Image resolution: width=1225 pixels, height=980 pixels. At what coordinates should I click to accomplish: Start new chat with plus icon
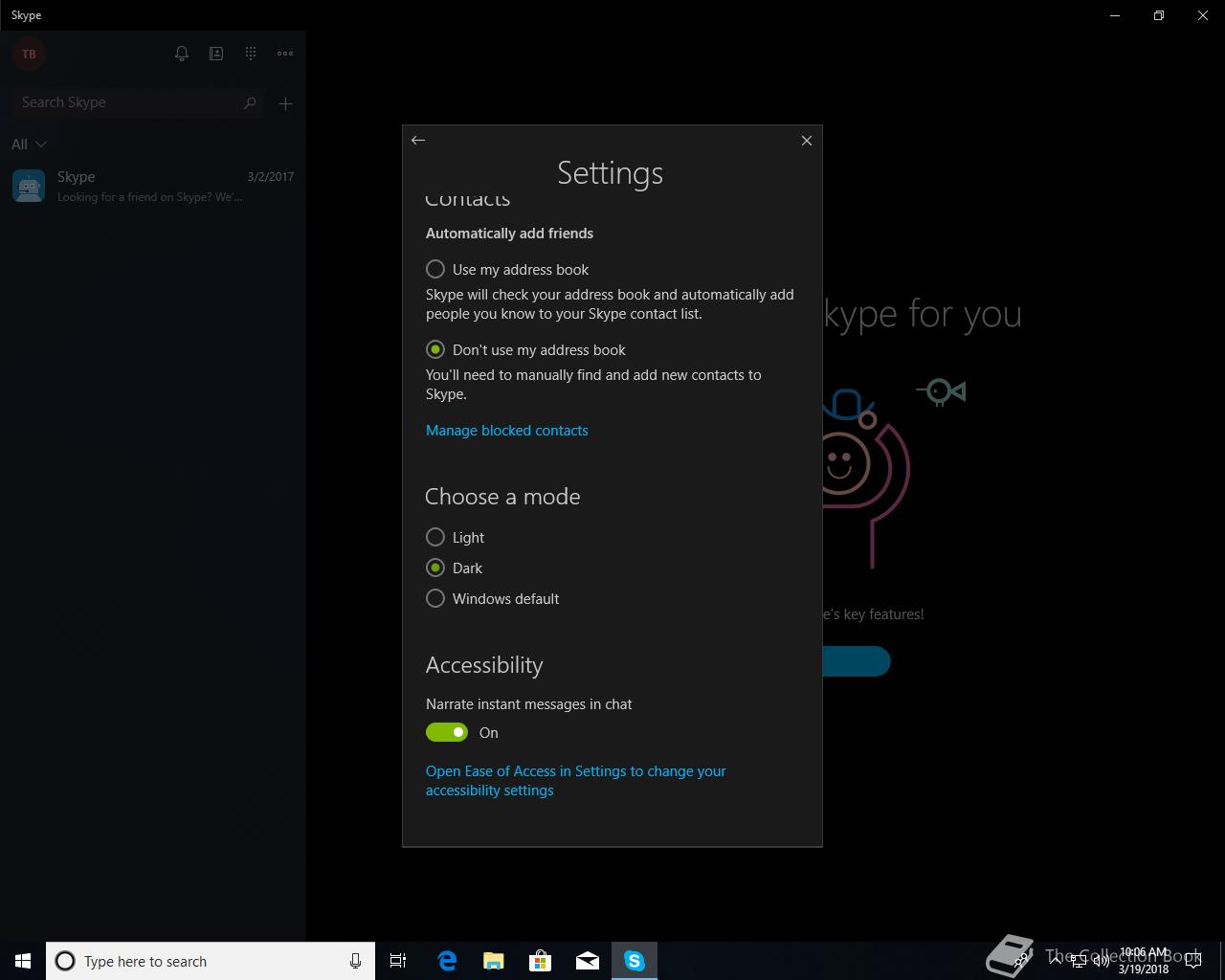point(285,103)
